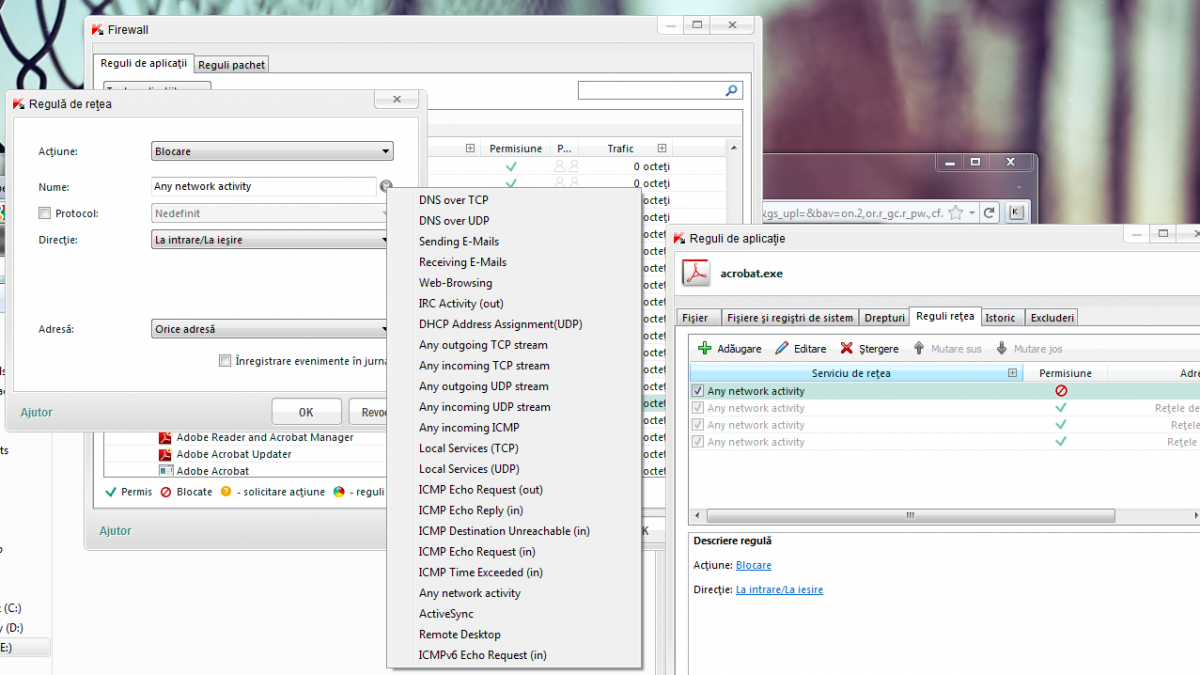This screenshot has height=675, width=1200.
Task: Click the up arrow of Firewall list scrollbar
Action: [734, 148]
